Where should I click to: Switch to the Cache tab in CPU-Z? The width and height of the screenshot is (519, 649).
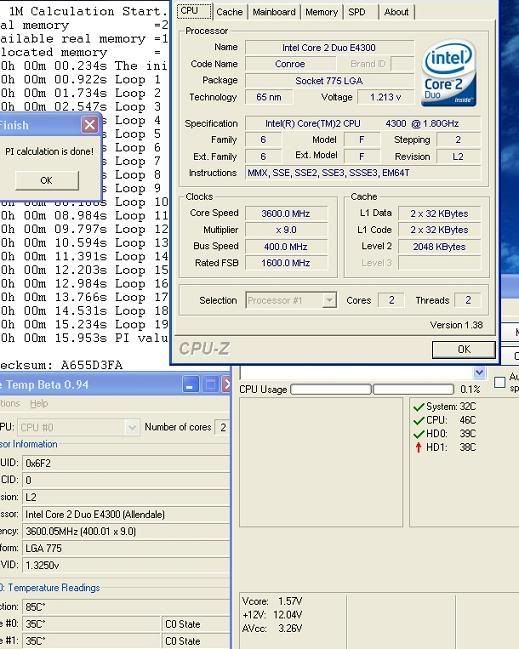[229, 12]
